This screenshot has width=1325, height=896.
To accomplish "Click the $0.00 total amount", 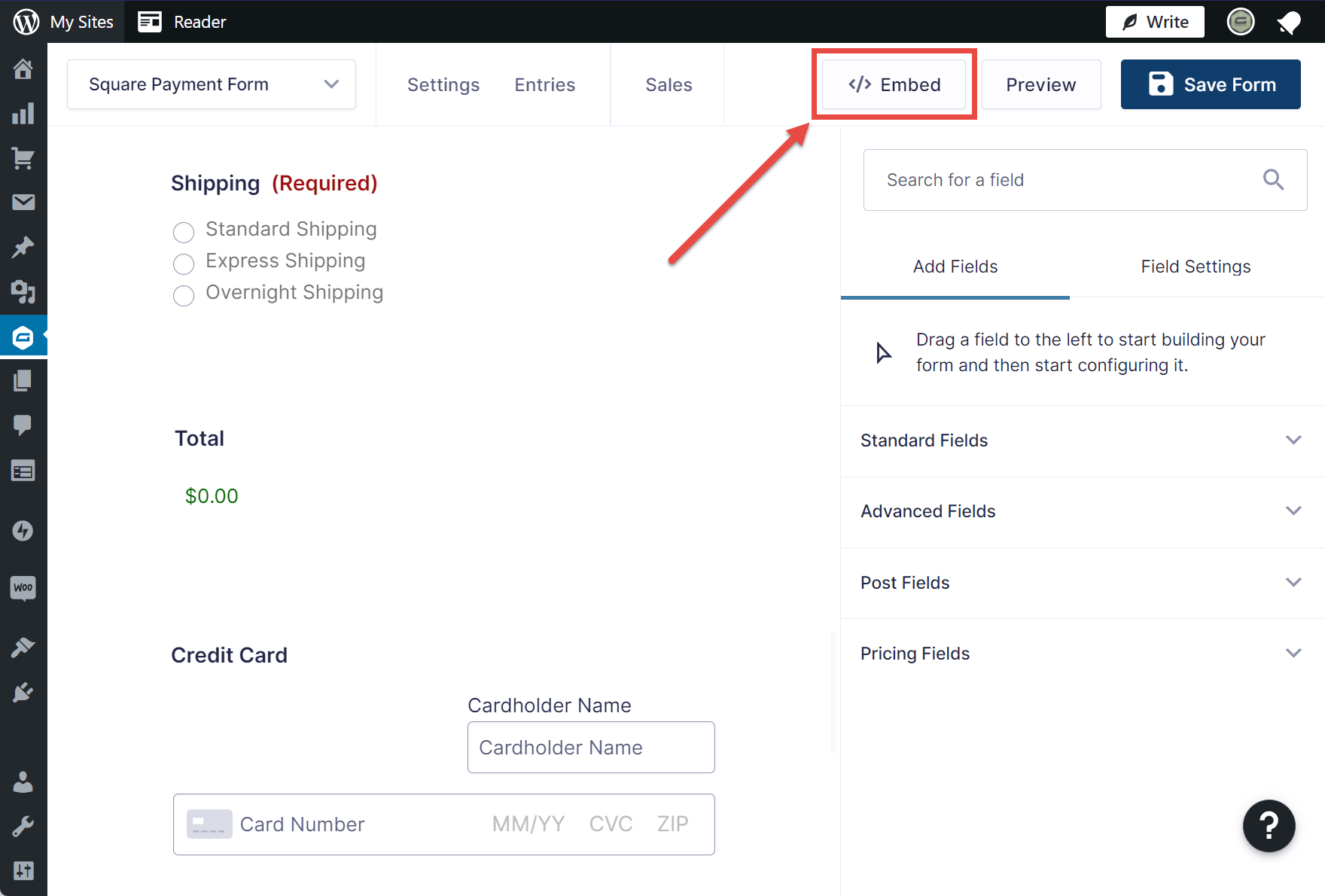I will pos(212,496).
